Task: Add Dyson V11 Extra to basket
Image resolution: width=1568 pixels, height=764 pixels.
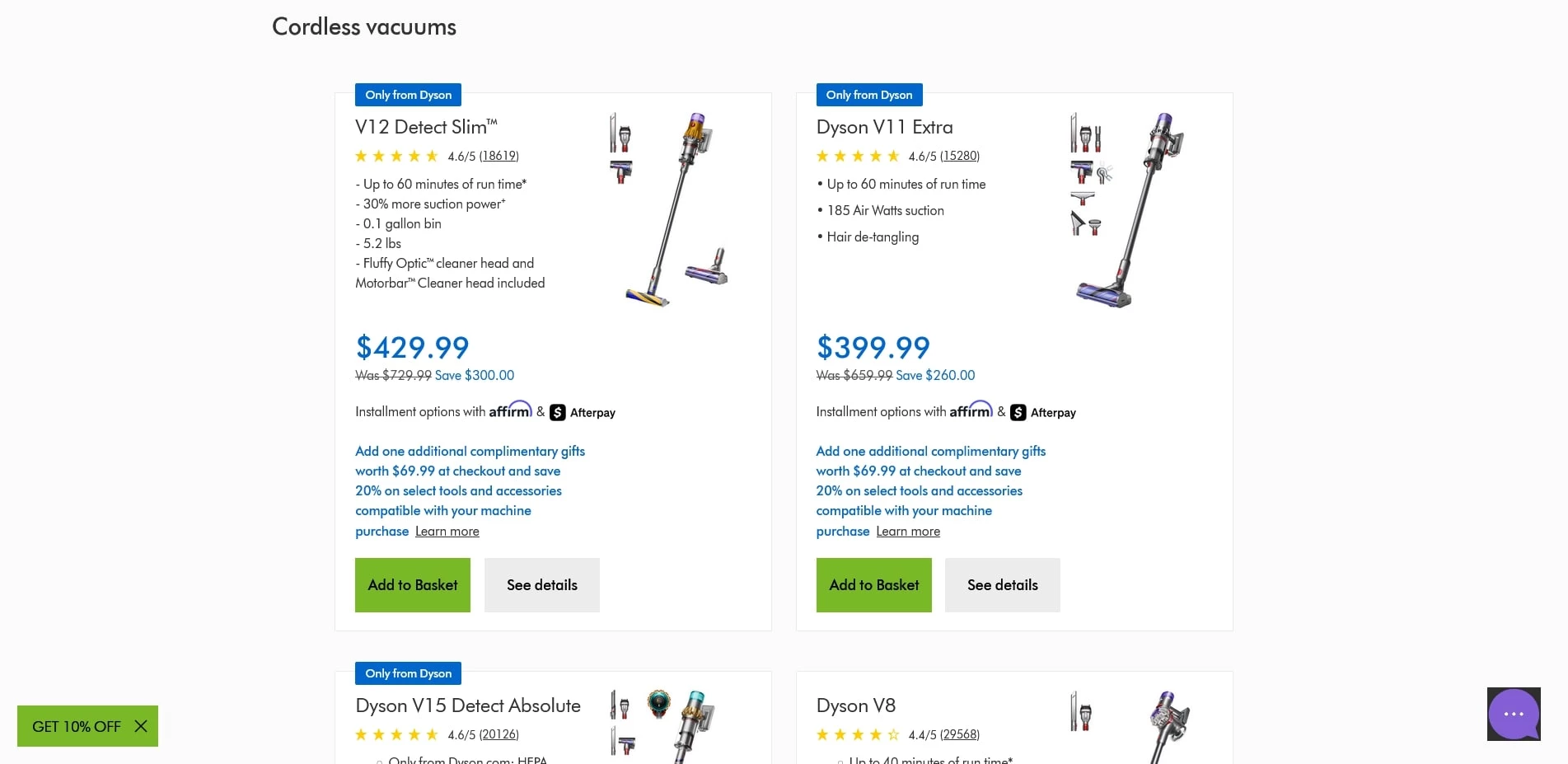Action: tap(873, 585)
